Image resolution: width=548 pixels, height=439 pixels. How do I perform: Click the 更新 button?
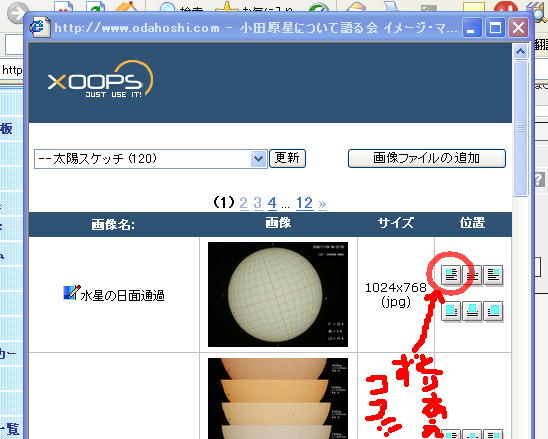[x=287, y=158]
